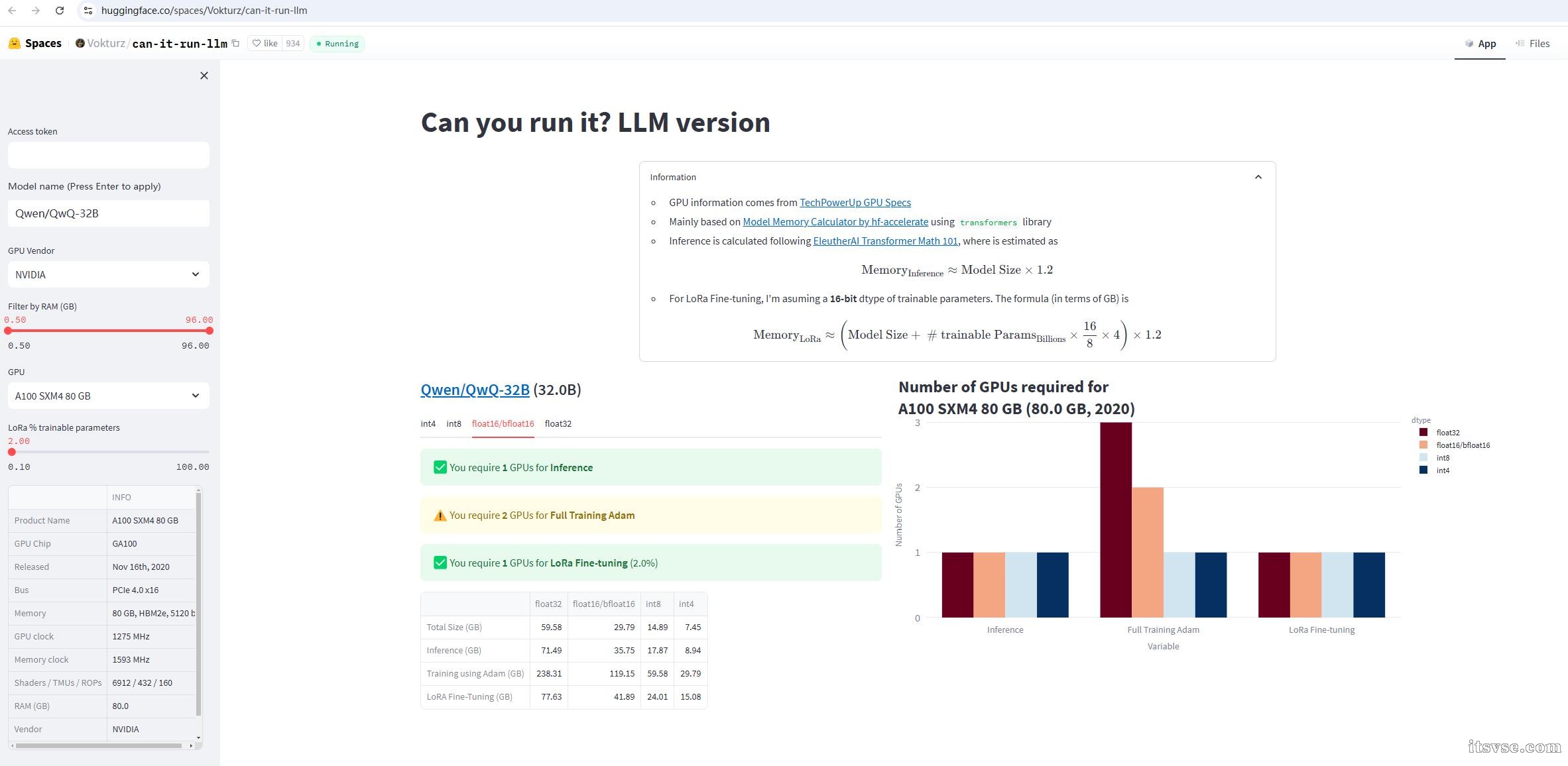This screenshot has width=1568, height=766.
Task: Click the float32 column header in memory table
Action: coord(548,604)
